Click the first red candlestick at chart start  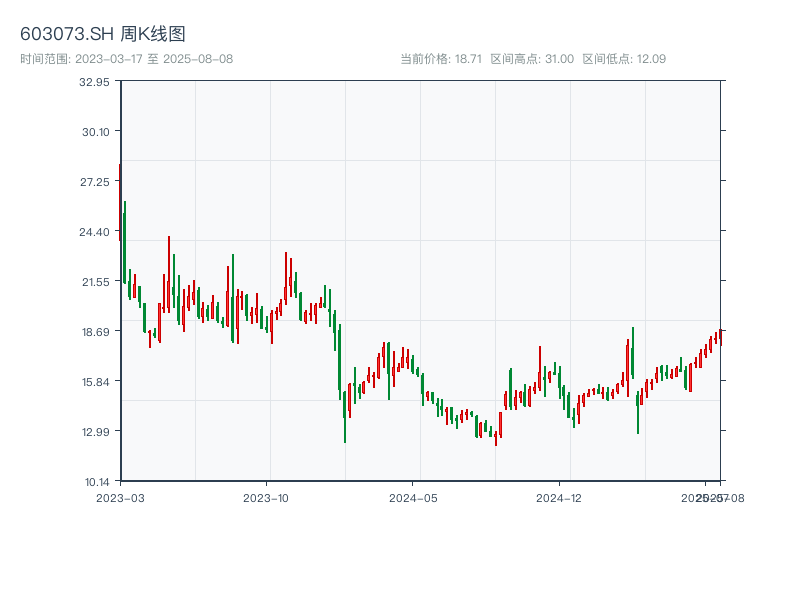click(120, 202)
